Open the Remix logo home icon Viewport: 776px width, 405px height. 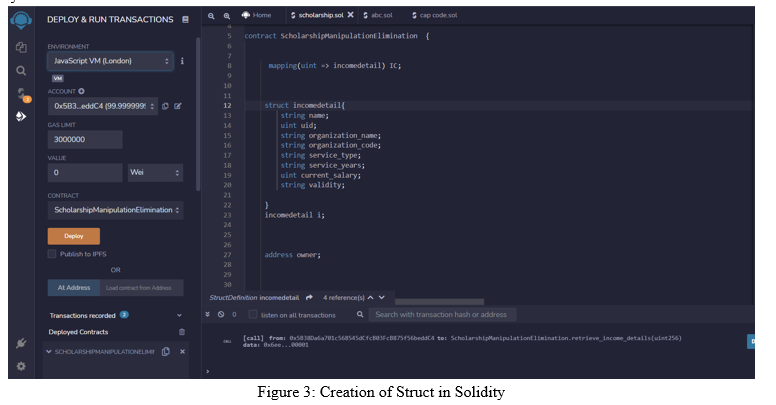coord(21,20)
